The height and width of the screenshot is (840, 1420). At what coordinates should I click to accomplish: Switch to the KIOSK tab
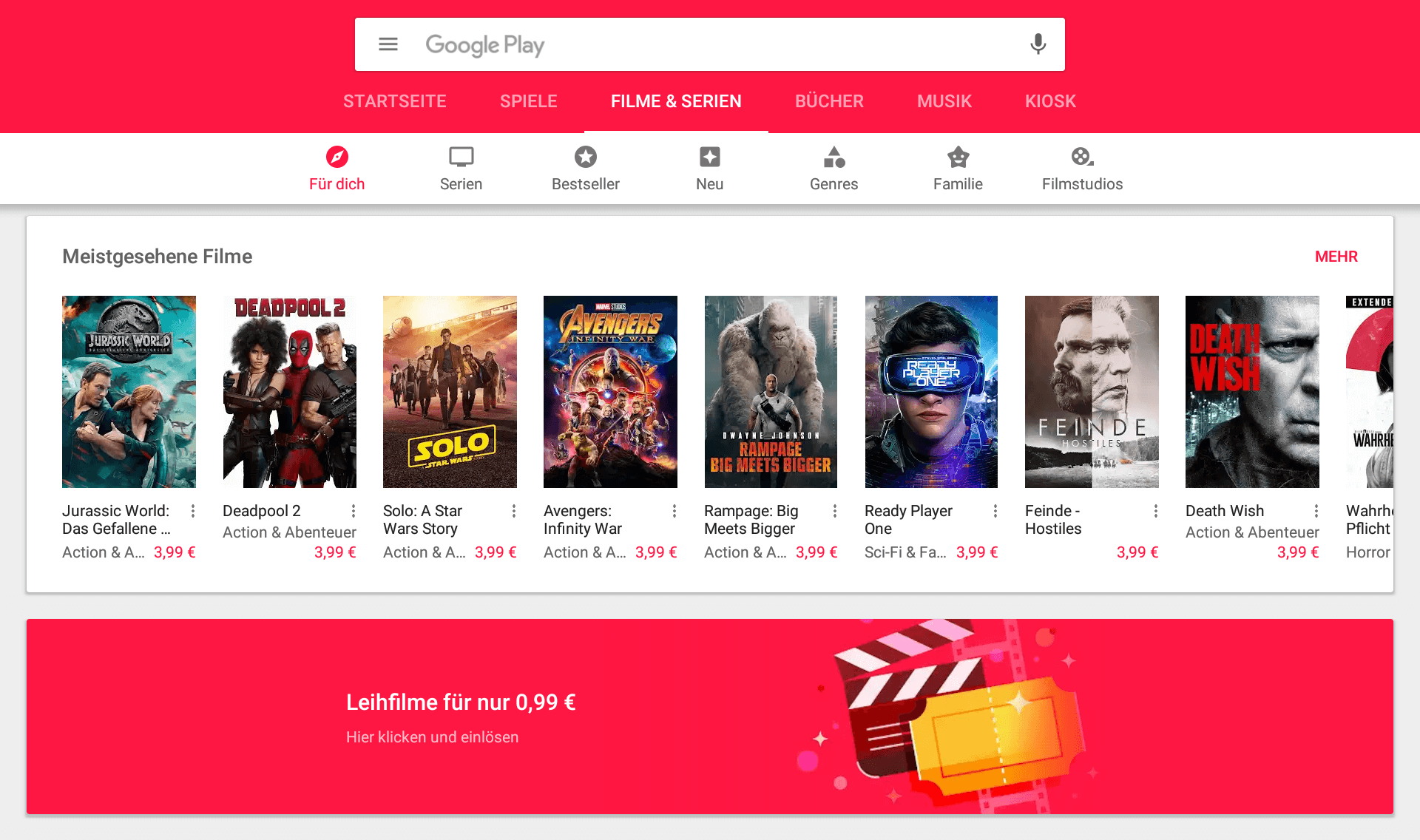click(1050, 101)
